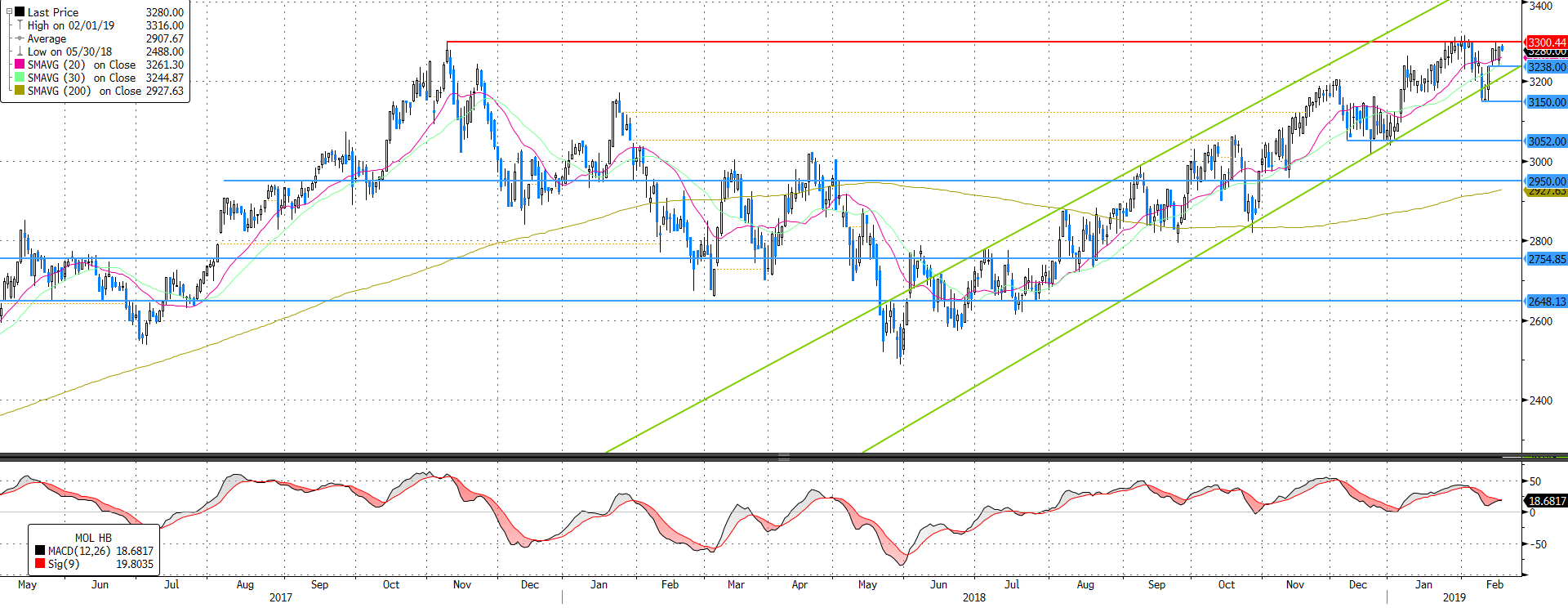Select the 'Last Price' legend label
The image size is (1568, 608).
(53, 12)
